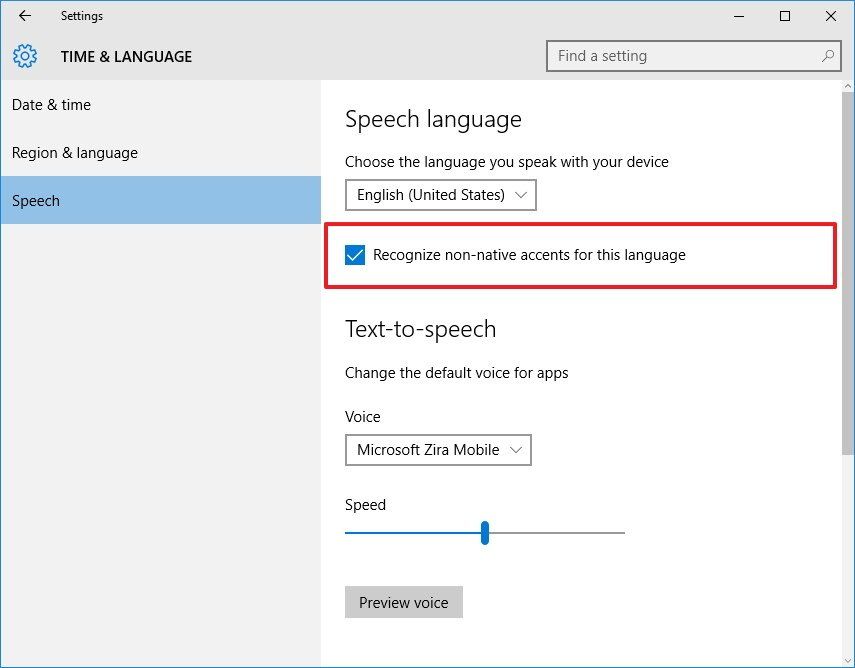The image size is (855, 668).
Task: Select the Date & time section
Action: coord(51,104)
